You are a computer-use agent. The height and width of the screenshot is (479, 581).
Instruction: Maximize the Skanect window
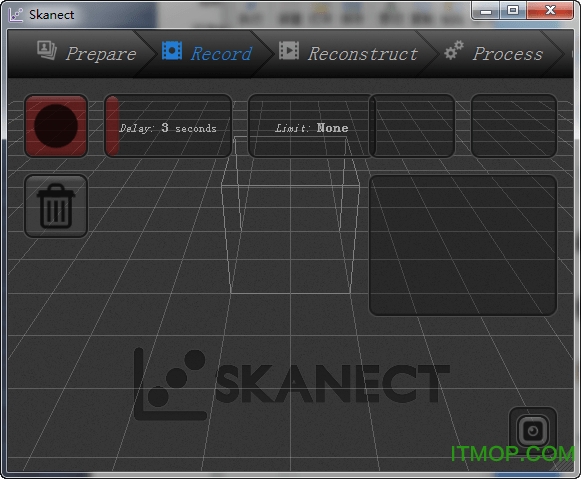[x=513, y=11]
